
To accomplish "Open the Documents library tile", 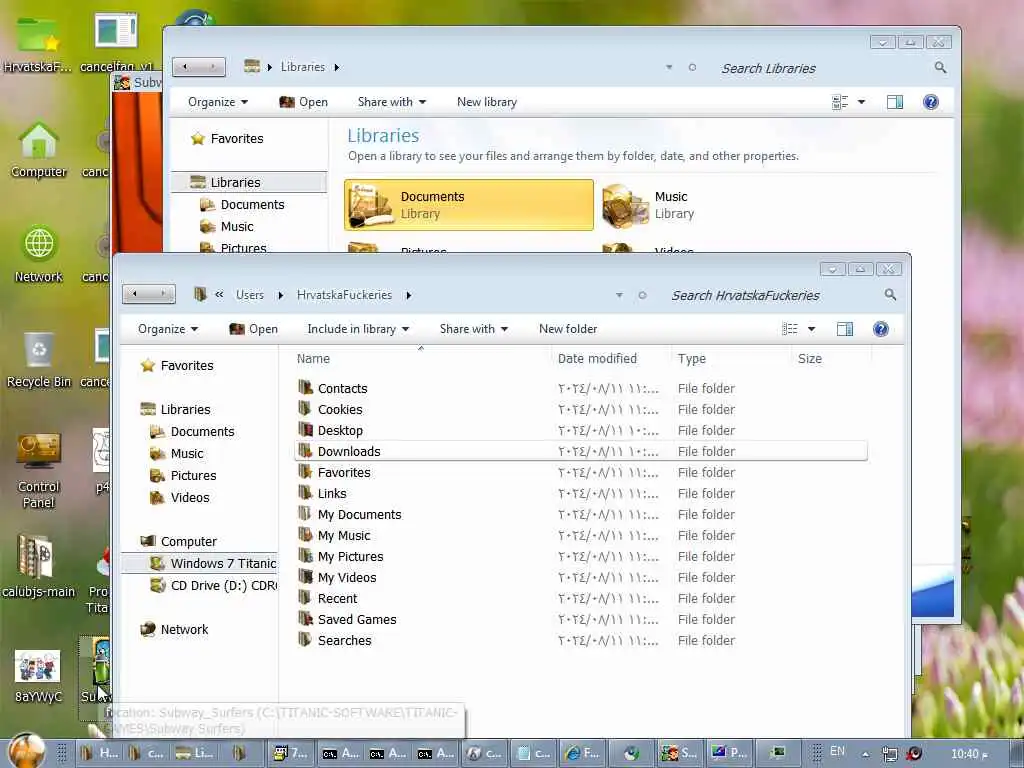I will coord(469,205).
